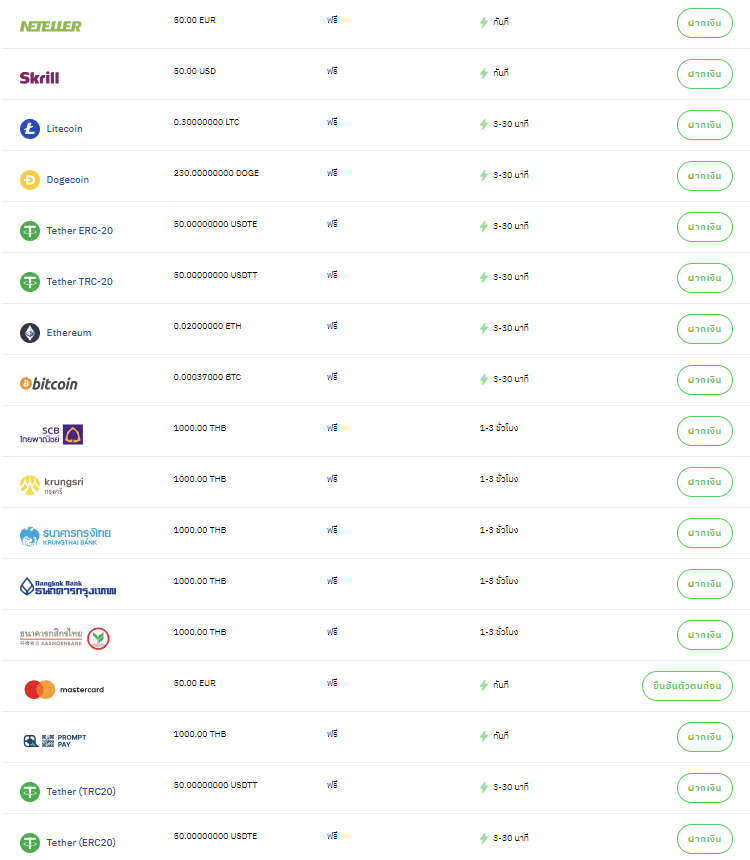This screenshot has width=750, height=860.
Task: Click the PromptPay logo
Action: (55, 741)
